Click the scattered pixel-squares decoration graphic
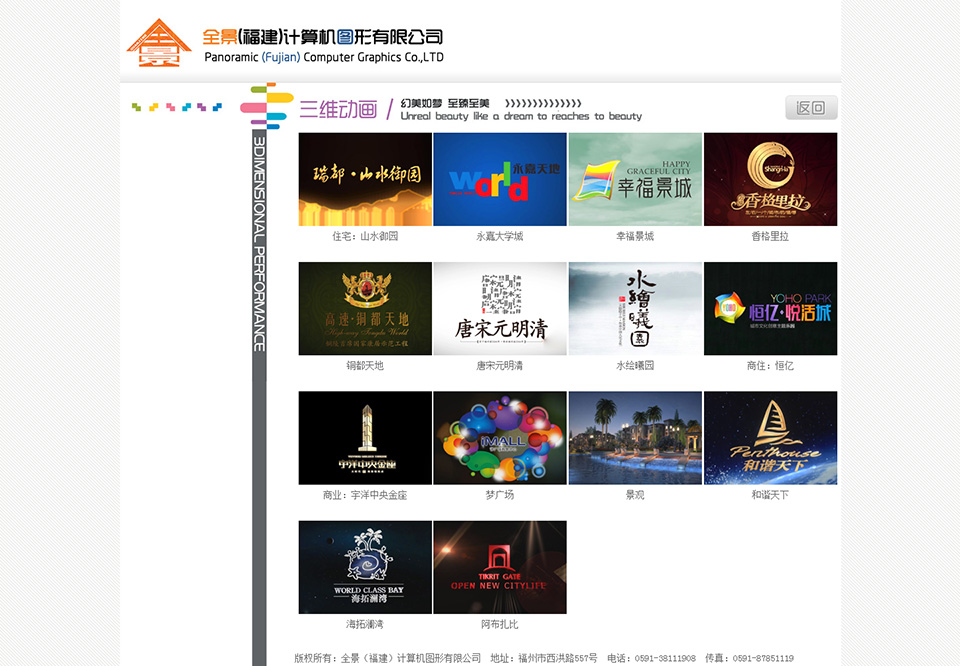Viewport: 960px width, 666px height. 175,106
